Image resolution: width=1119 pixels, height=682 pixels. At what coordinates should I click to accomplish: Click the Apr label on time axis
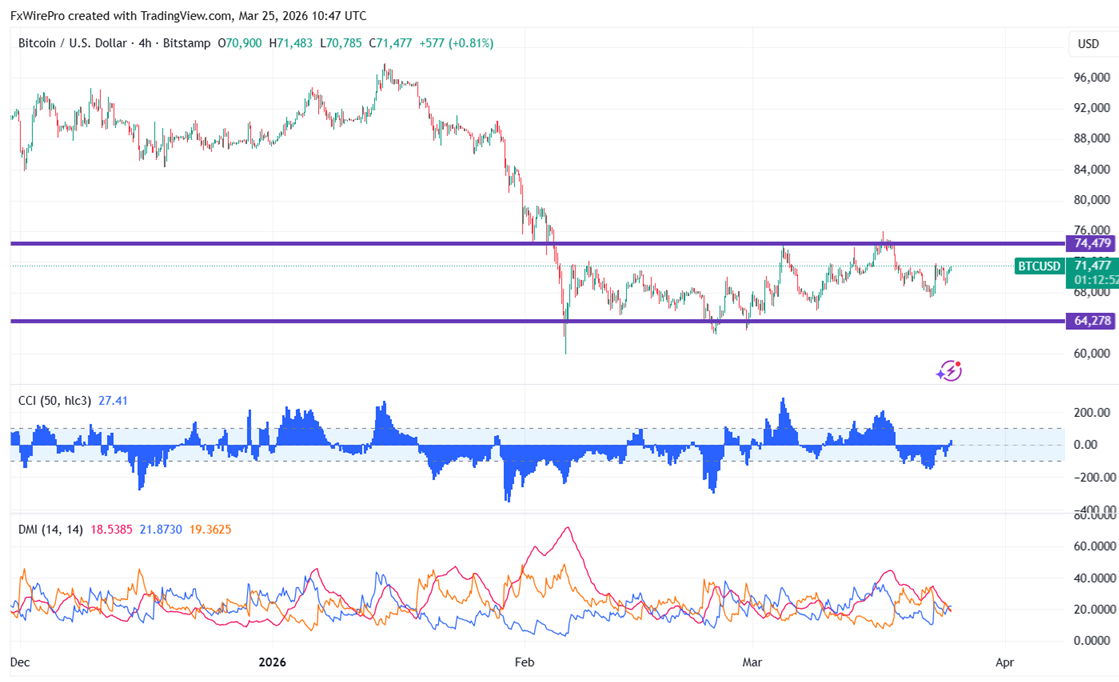pyautogui.click(x=1005, y=662)
